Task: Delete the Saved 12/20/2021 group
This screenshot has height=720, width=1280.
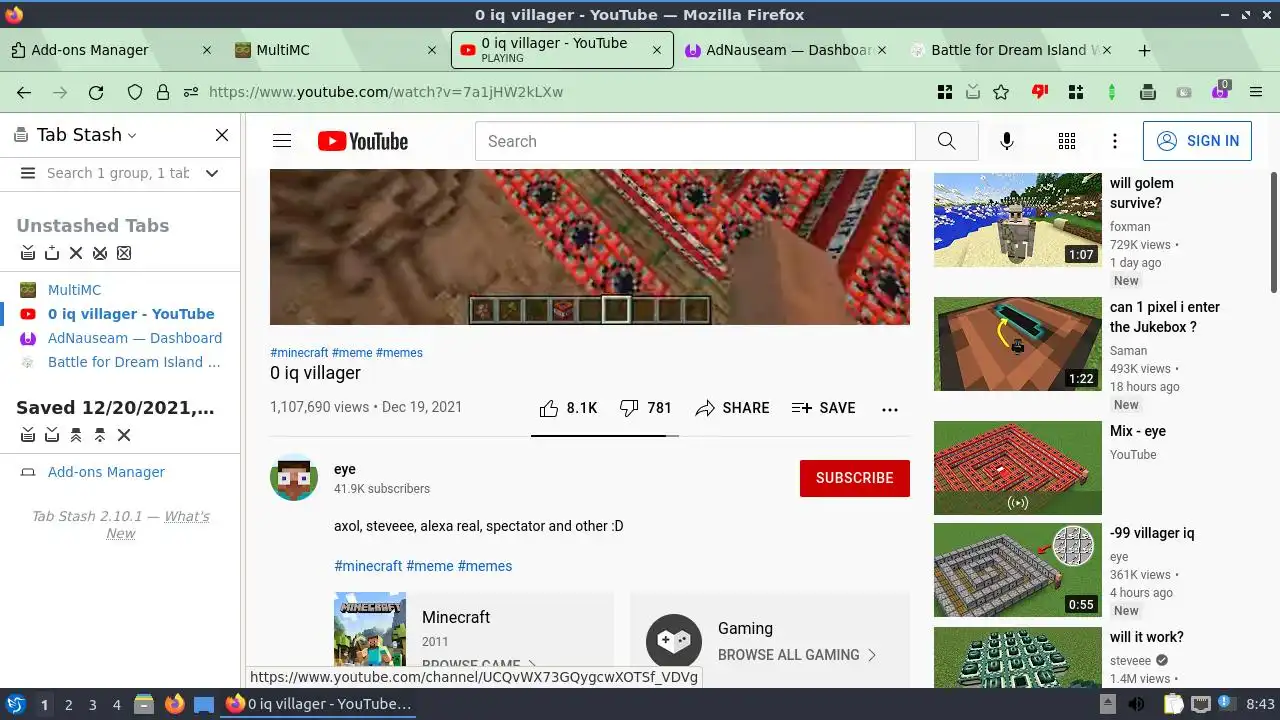Action: tap(124, 435)
